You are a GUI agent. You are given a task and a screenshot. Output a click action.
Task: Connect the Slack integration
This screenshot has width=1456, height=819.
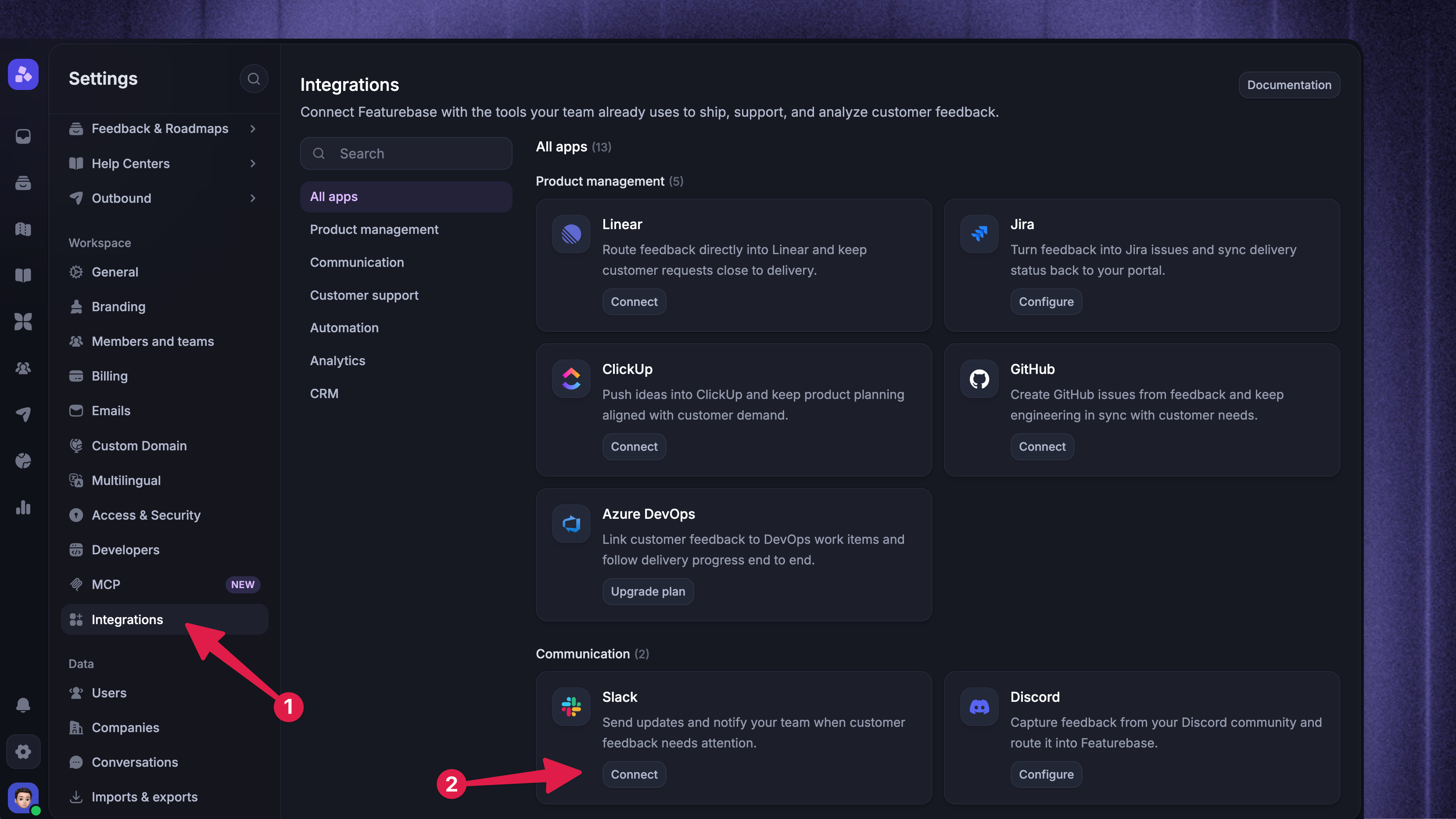634,774
